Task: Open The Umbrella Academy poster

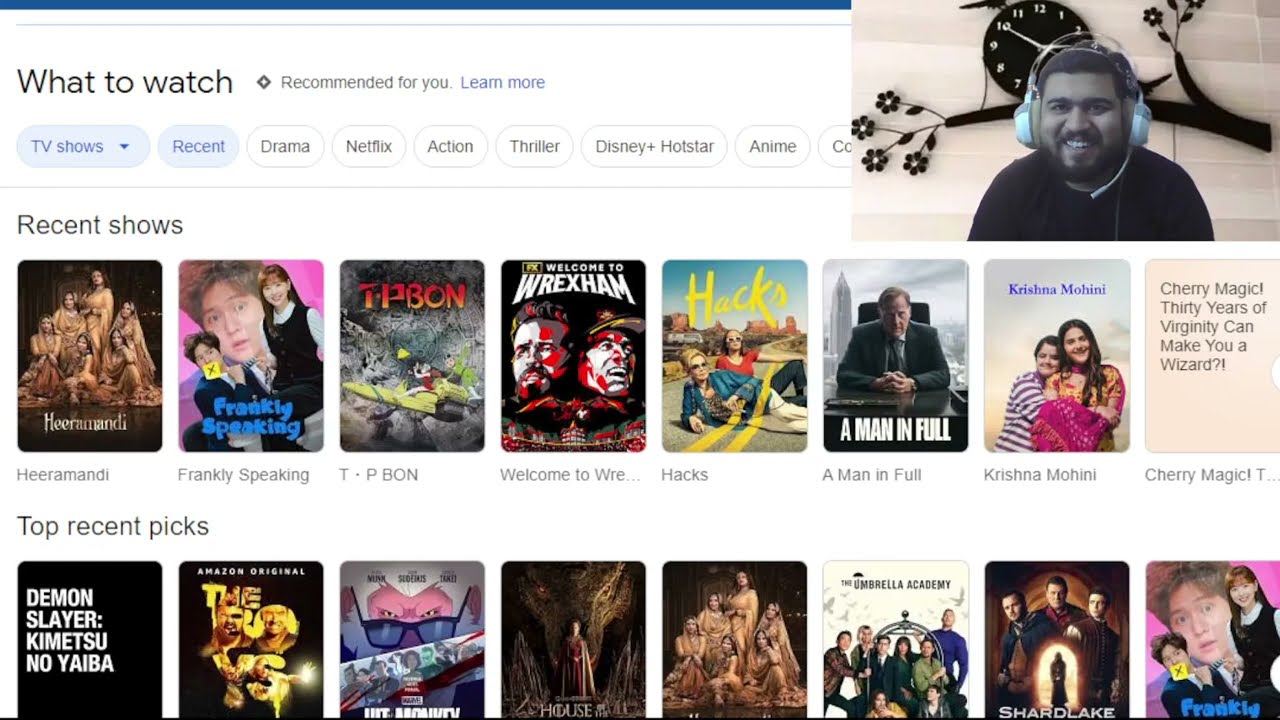Action: [895, 640]
